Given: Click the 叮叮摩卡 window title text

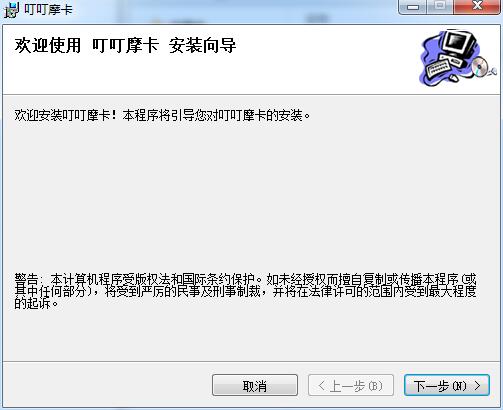Looking at the screenshot, I should point(48,10).
